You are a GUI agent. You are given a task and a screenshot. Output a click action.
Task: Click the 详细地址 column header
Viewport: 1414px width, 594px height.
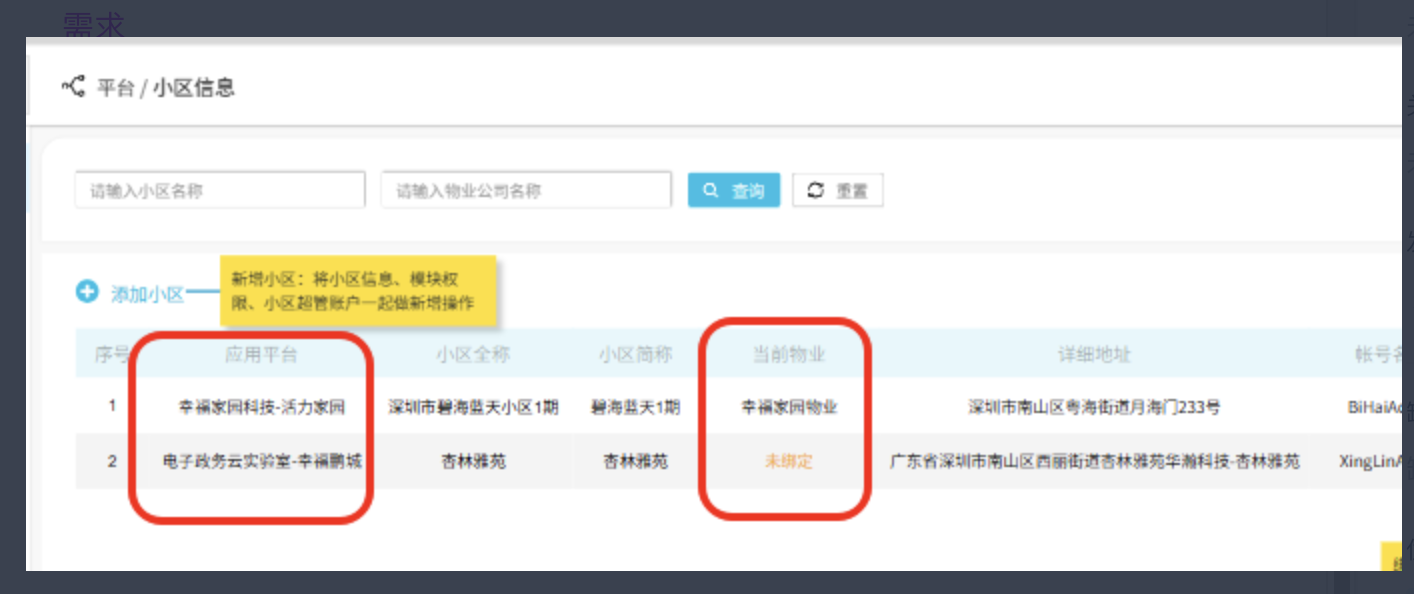pyautogui.click(x=1094, y=354)
